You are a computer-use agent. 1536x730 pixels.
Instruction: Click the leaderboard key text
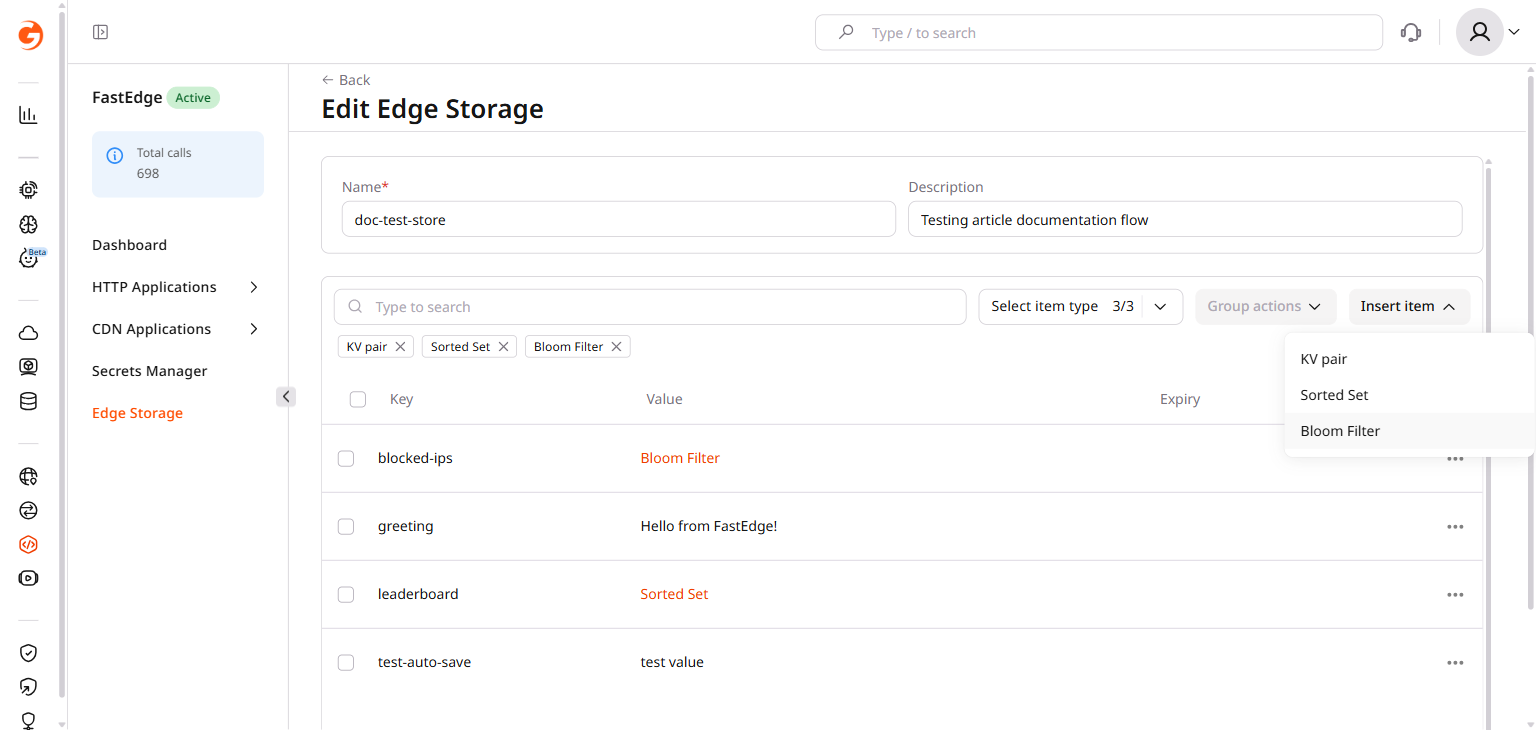pyautogui.click(x=418, y=594)
